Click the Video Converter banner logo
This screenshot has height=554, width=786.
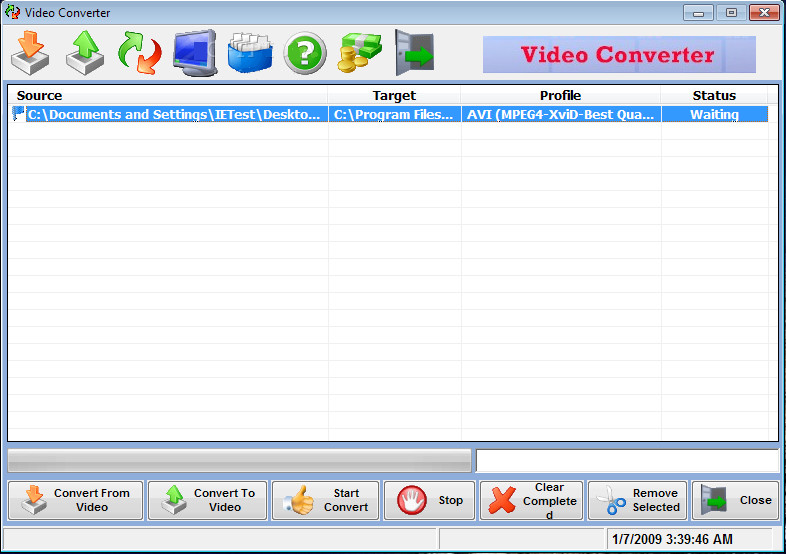coord(619,54)
